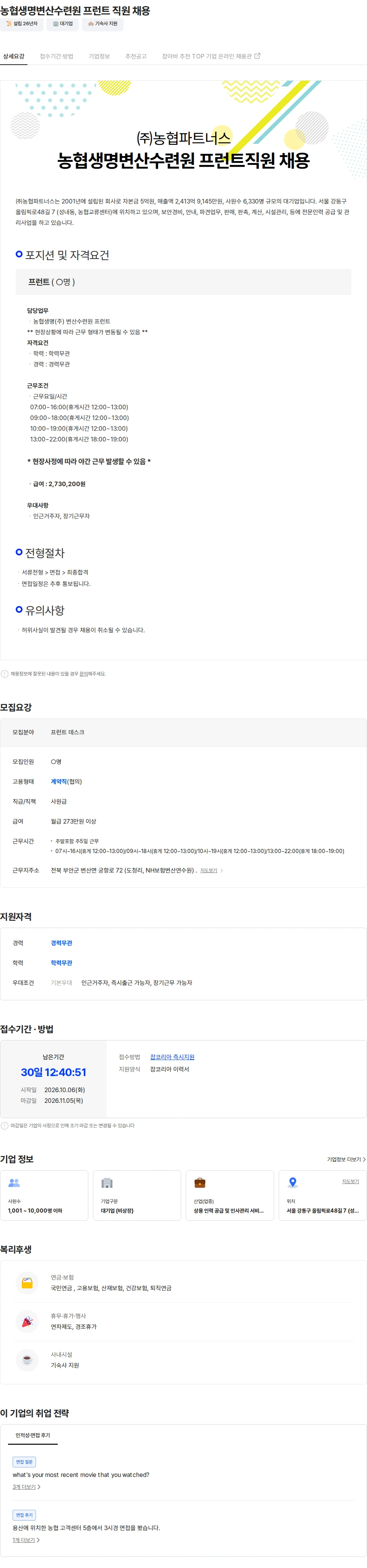
Task: Click chevron after 지도보기 in 근무지주소 row
Action: pyautogui.click(x=222, y=870)
